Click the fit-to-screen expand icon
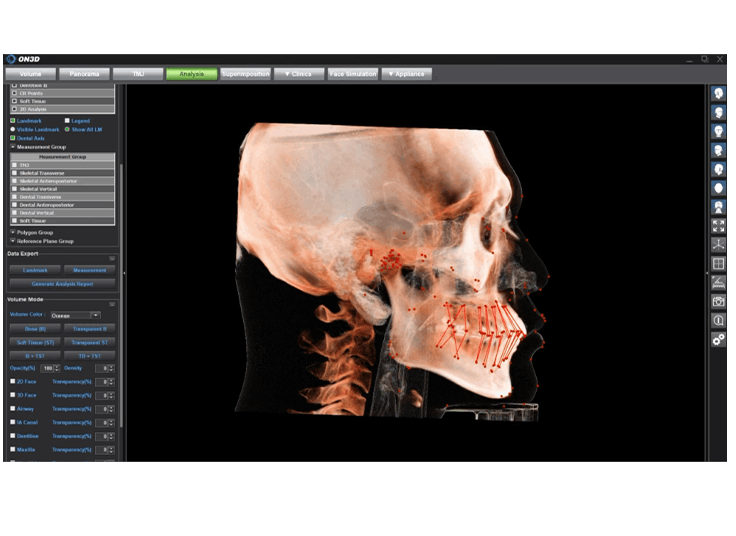736x536 pixels. click(x=718, y=225)
